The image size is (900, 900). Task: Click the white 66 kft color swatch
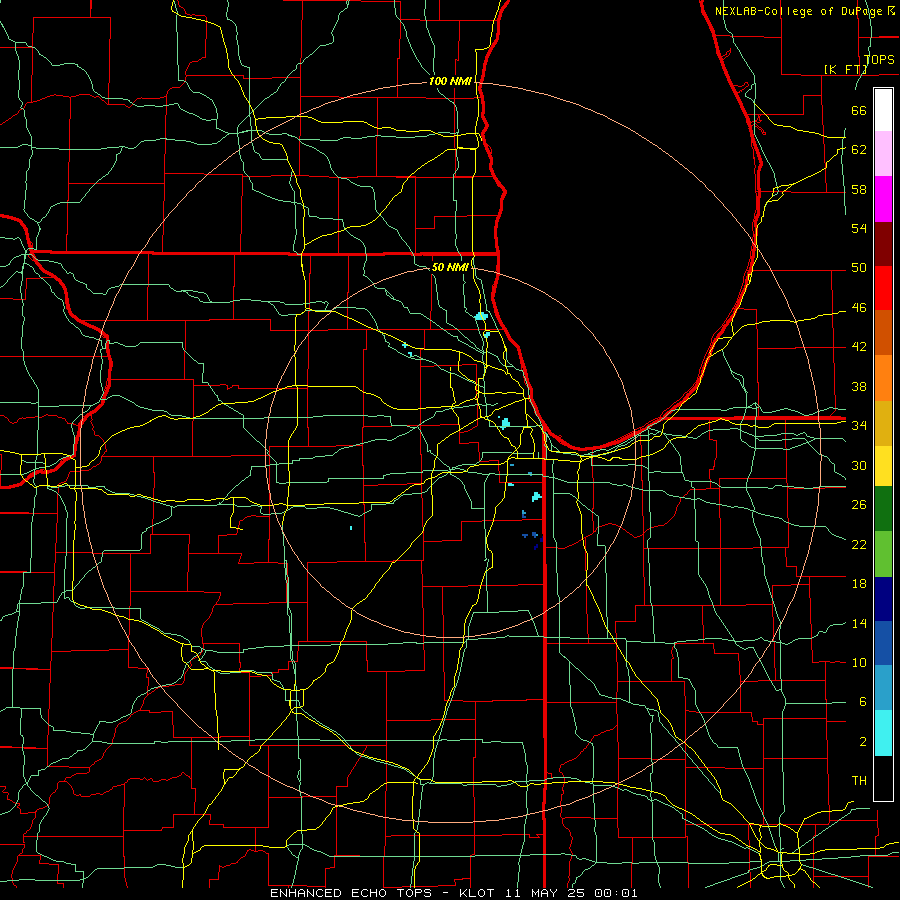pos(883,110)
